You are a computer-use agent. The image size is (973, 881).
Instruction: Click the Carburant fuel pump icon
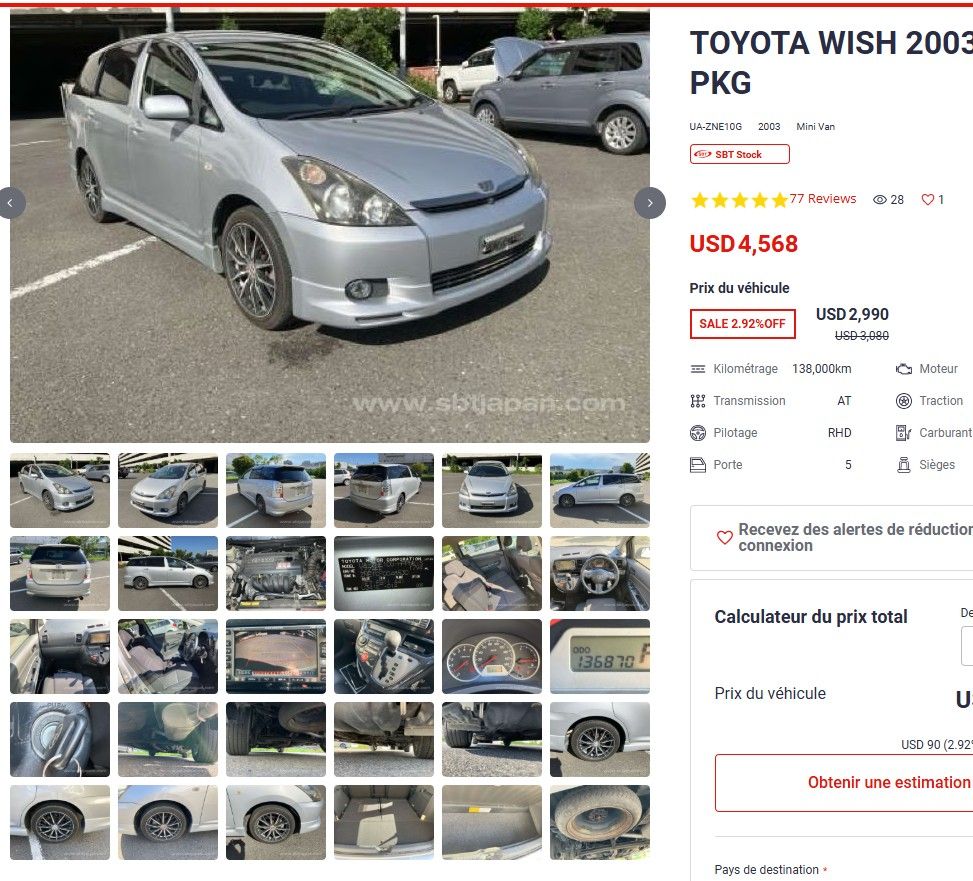(904, 433)
